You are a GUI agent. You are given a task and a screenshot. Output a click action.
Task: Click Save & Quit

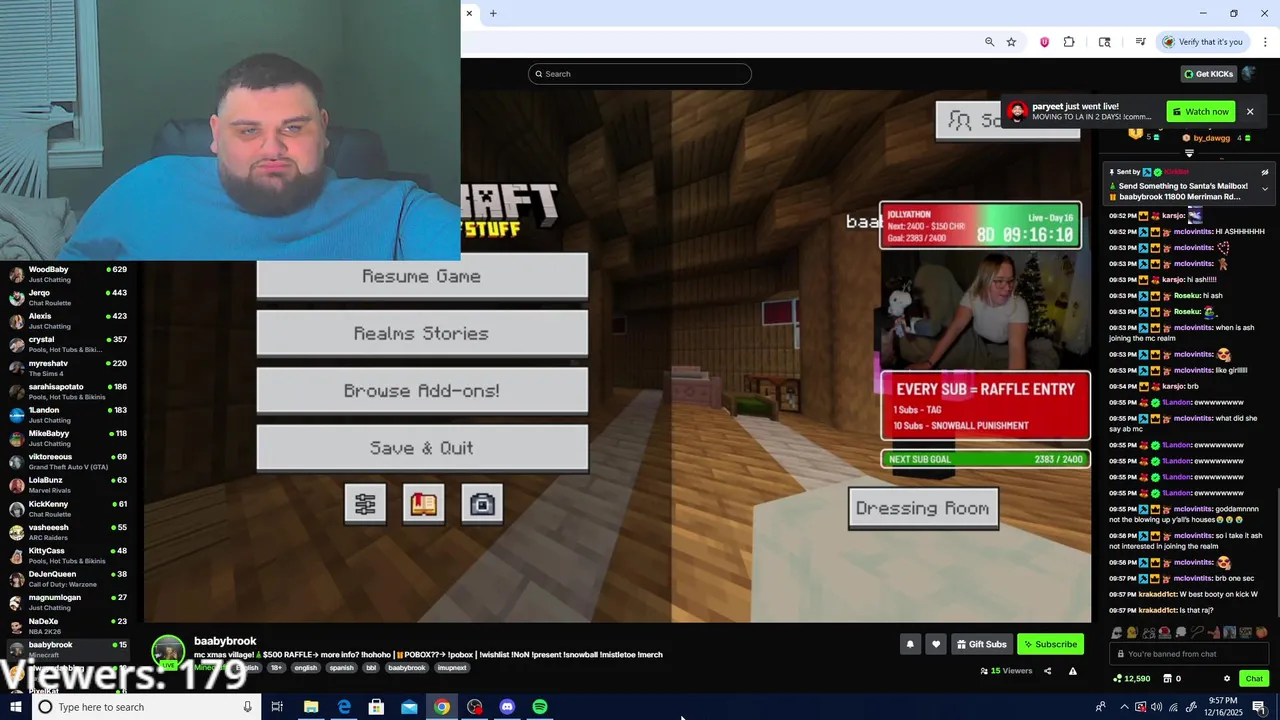coord(422,448)
